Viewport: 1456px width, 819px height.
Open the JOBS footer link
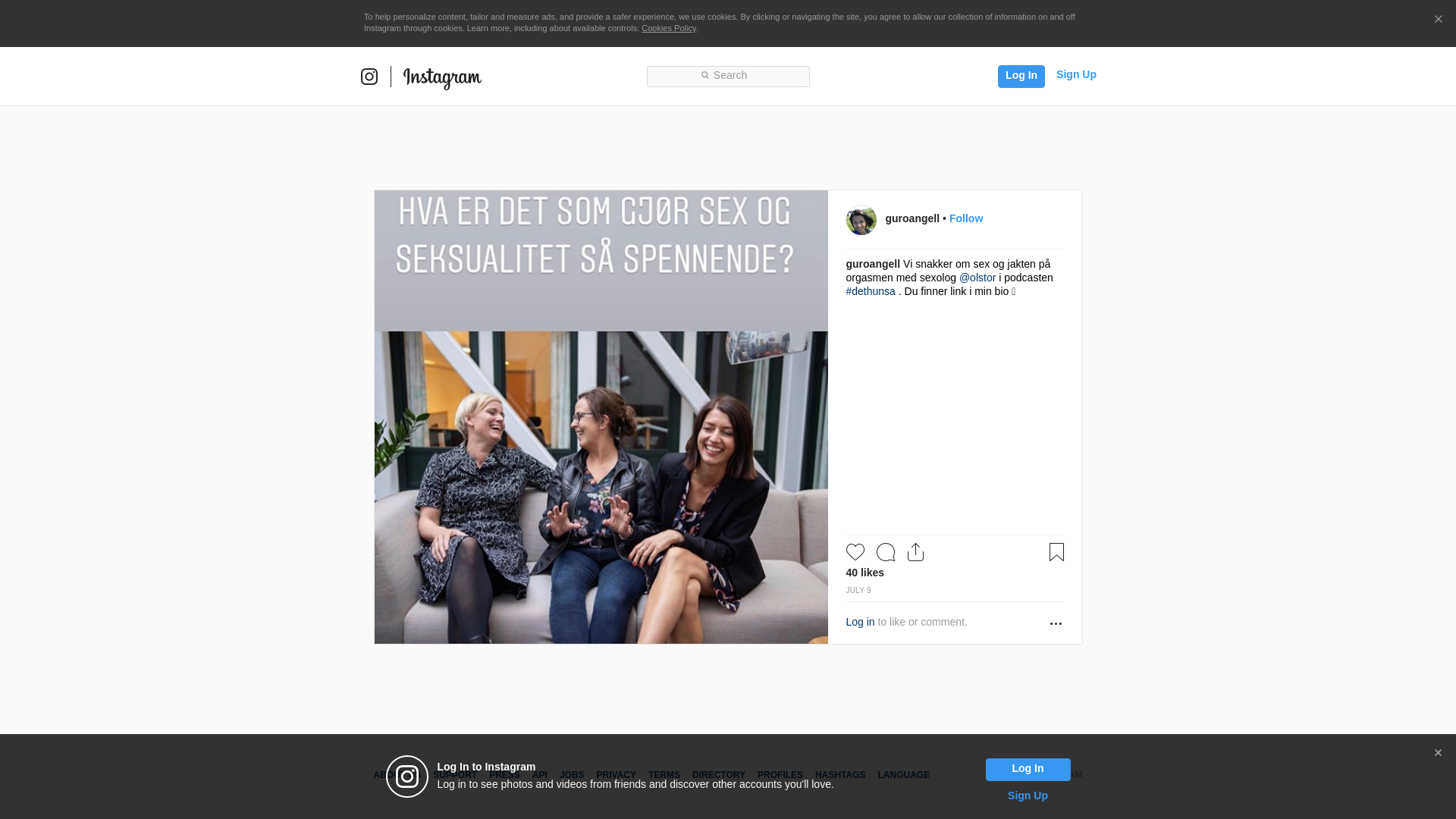click(x=572, y=775)
